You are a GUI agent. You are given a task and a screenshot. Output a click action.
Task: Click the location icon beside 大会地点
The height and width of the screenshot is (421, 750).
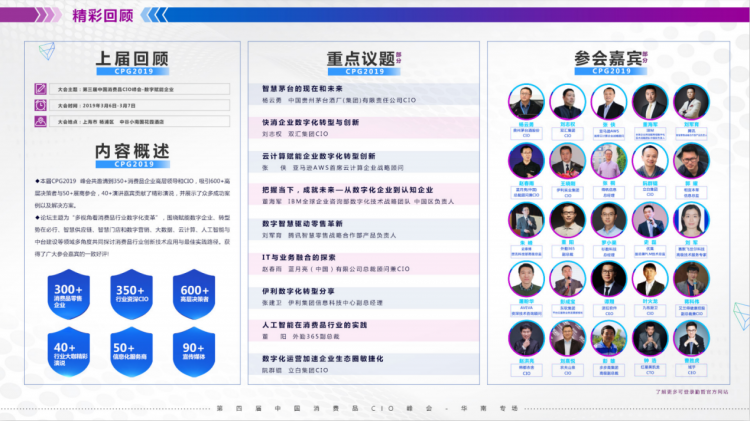(40, 122)
